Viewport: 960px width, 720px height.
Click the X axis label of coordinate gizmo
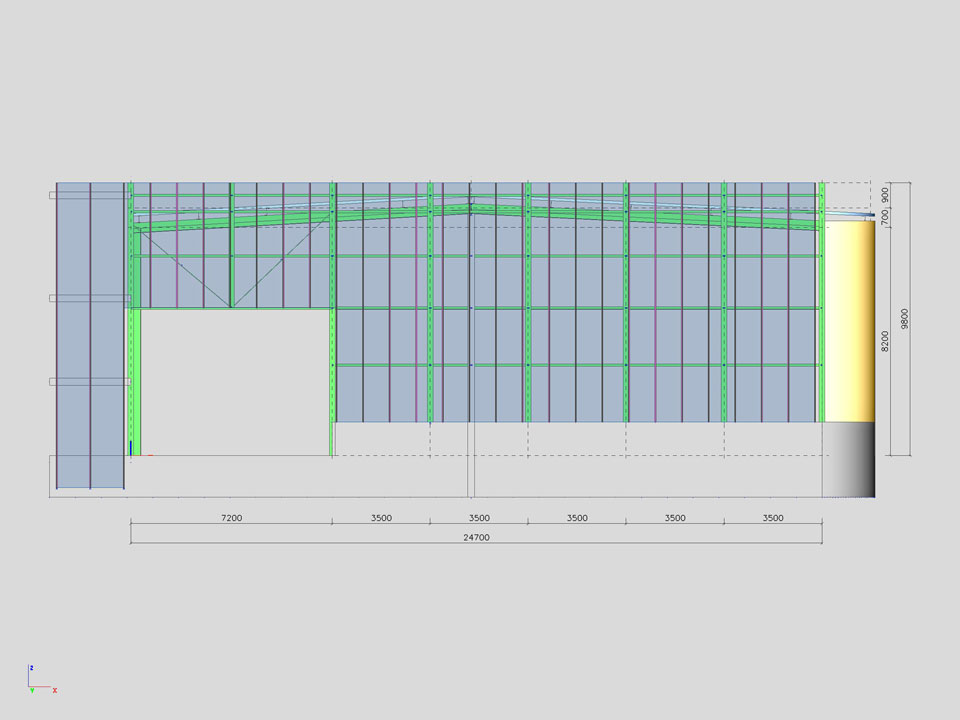click(55, 690)
